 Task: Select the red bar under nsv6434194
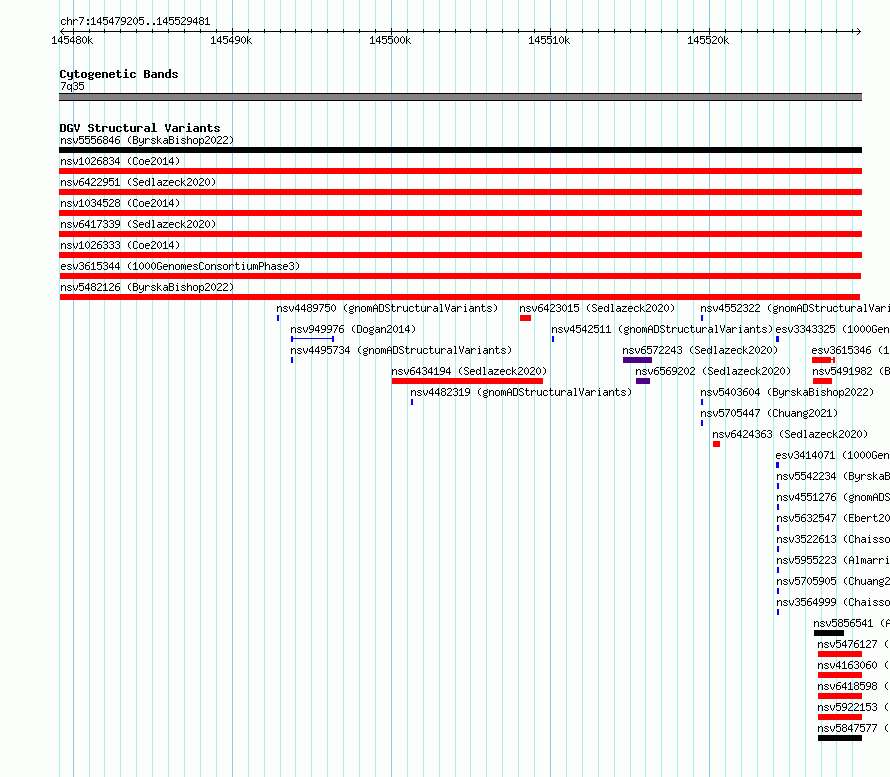(x=467, y=381)
